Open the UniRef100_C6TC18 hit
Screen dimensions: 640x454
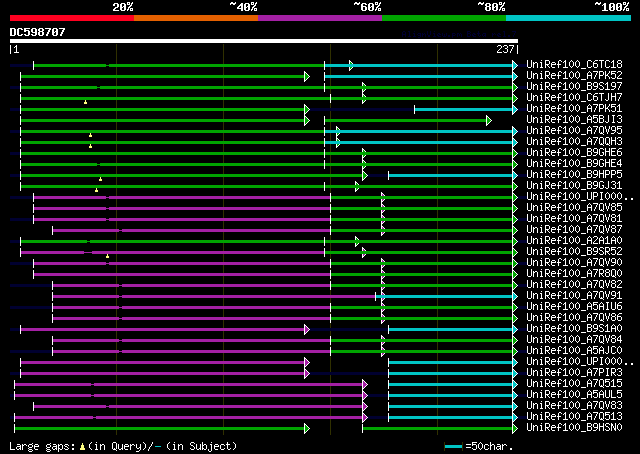point(574,65)
